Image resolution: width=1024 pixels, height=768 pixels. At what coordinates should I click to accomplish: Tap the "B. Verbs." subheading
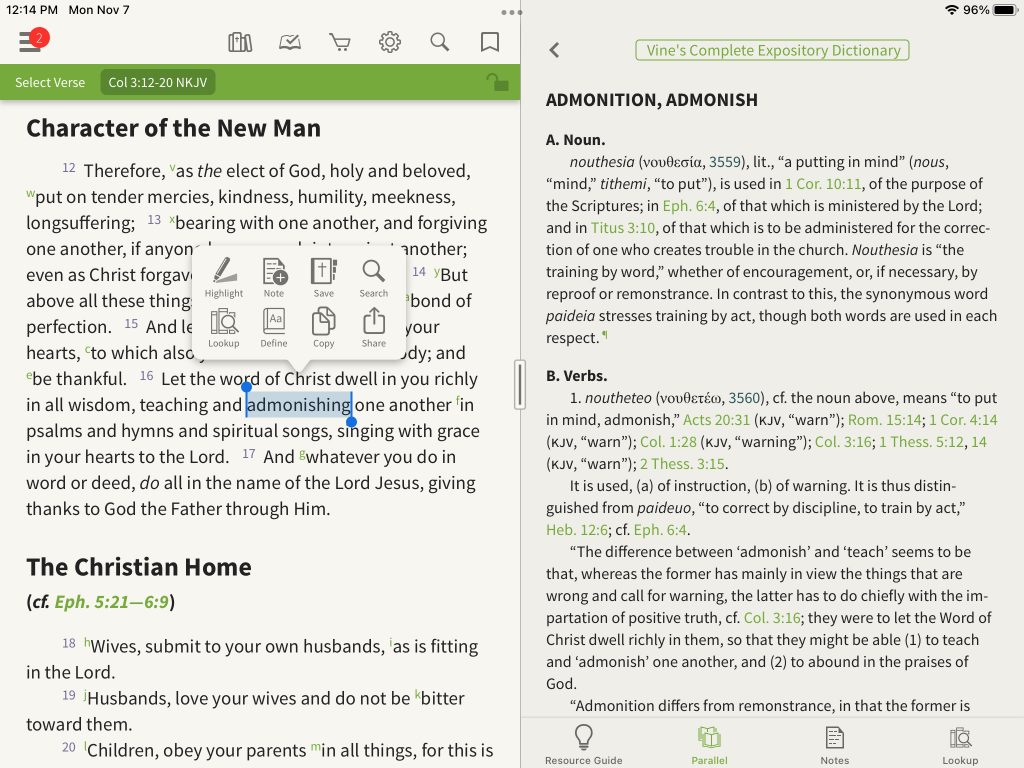click(x=577, y=376)
